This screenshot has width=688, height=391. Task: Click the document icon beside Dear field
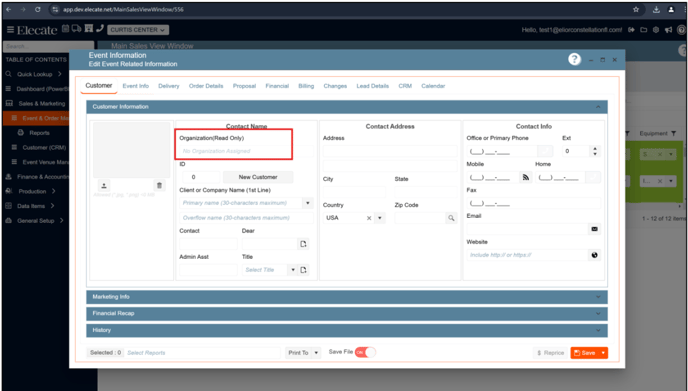303,244
